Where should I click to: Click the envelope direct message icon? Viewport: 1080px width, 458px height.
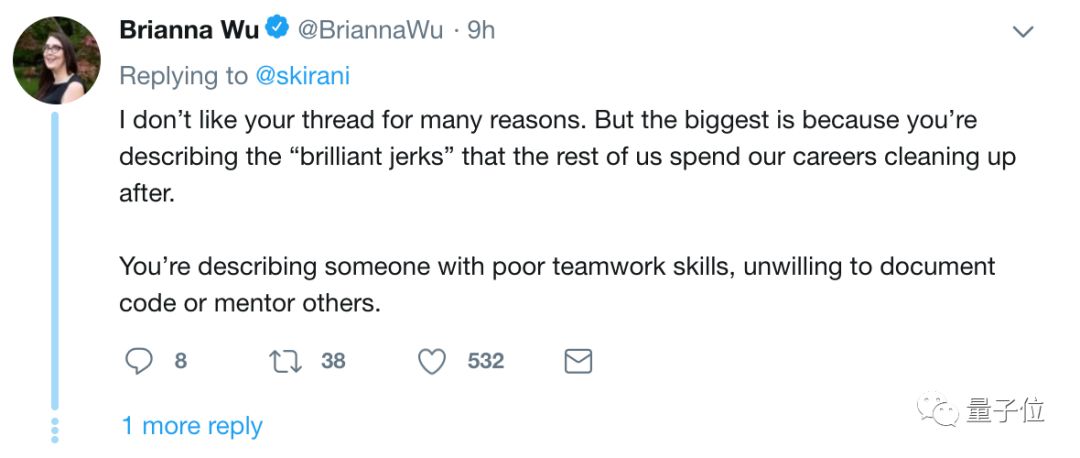[x=578, y=361]
